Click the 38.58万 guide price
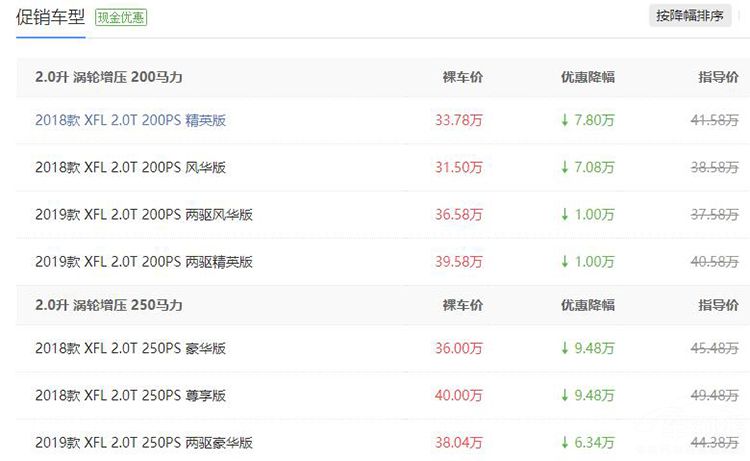Screen dimensions: 750x461 (715, 167)
